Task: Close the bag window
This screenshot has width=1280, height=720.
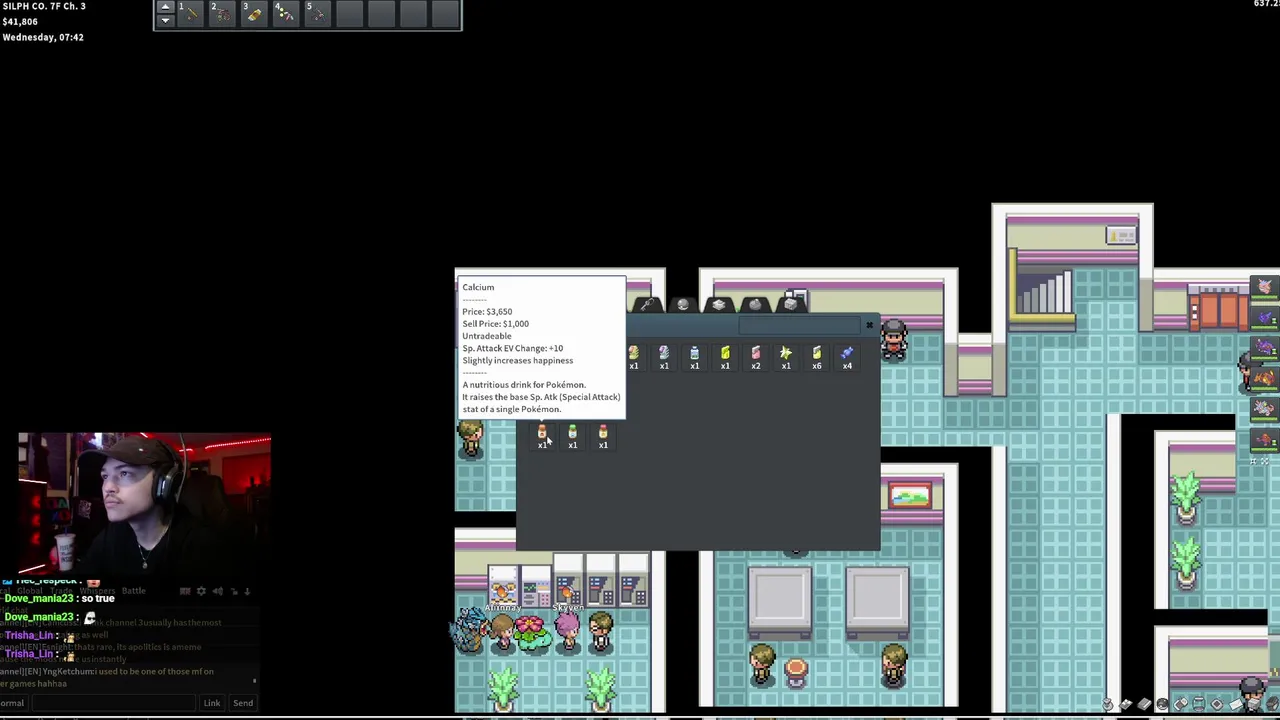Action: coord(869,325)
